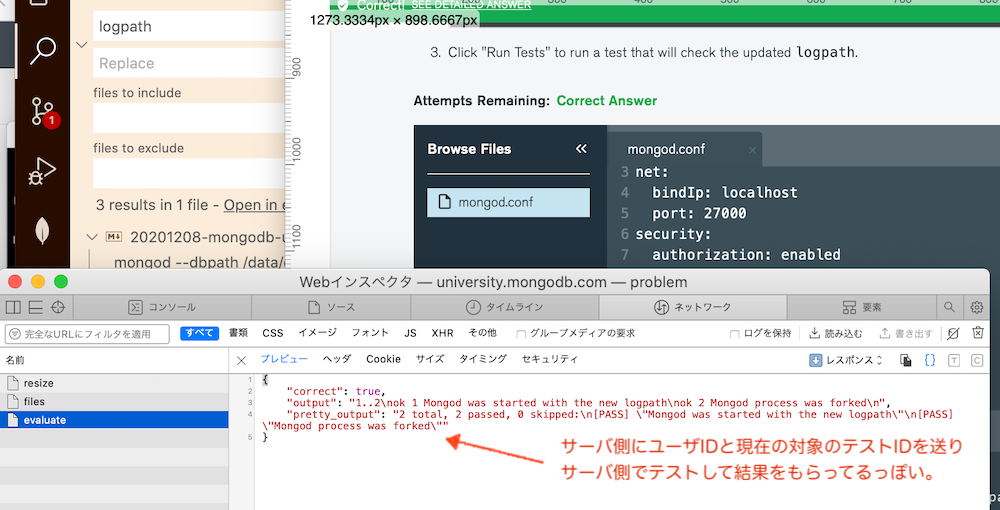Click the logpath search field
1000x510 pixels.
[189, 27]
